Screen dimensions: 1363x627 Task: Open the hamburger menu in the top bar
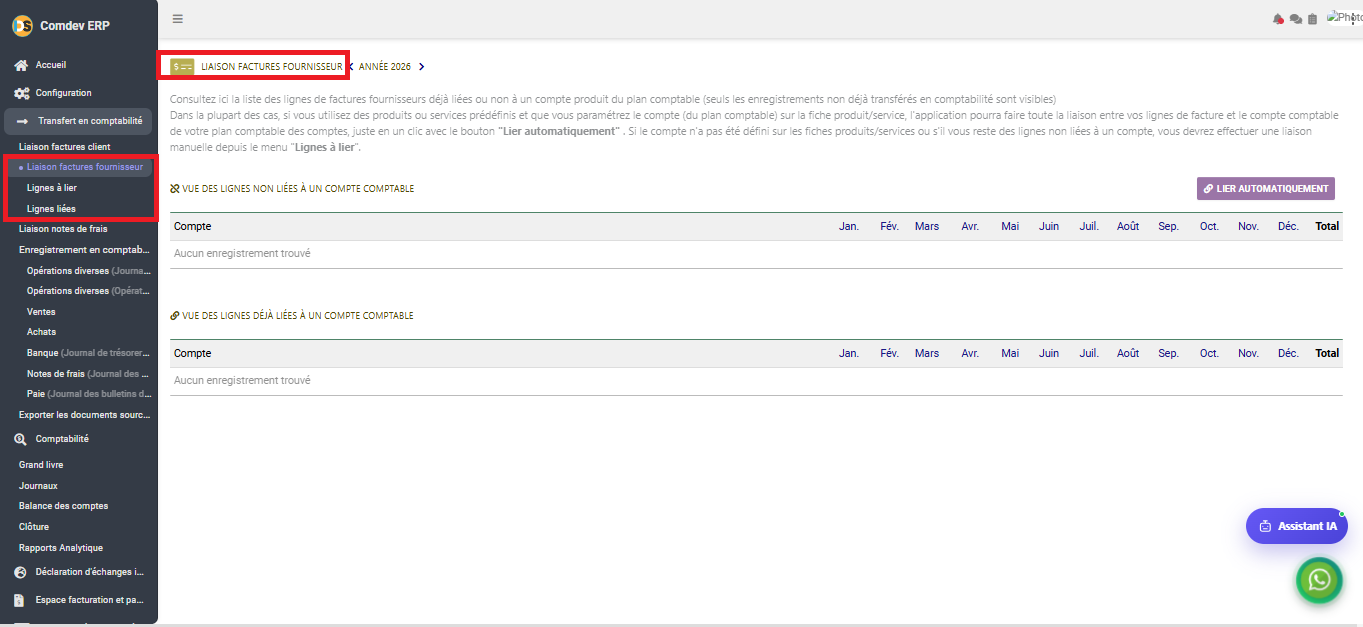pos(178,18)
